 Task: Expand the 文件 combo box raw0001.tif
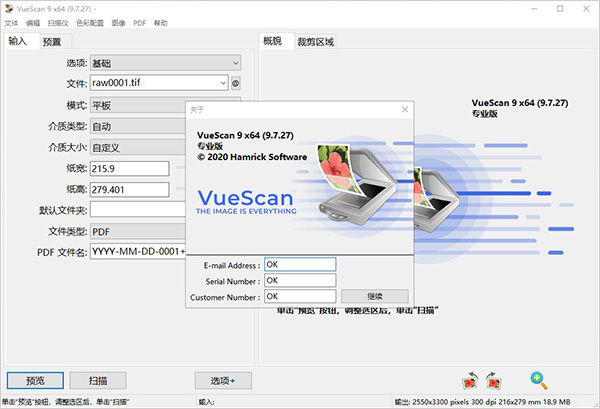pyautogui.click(x=159, y=83)
